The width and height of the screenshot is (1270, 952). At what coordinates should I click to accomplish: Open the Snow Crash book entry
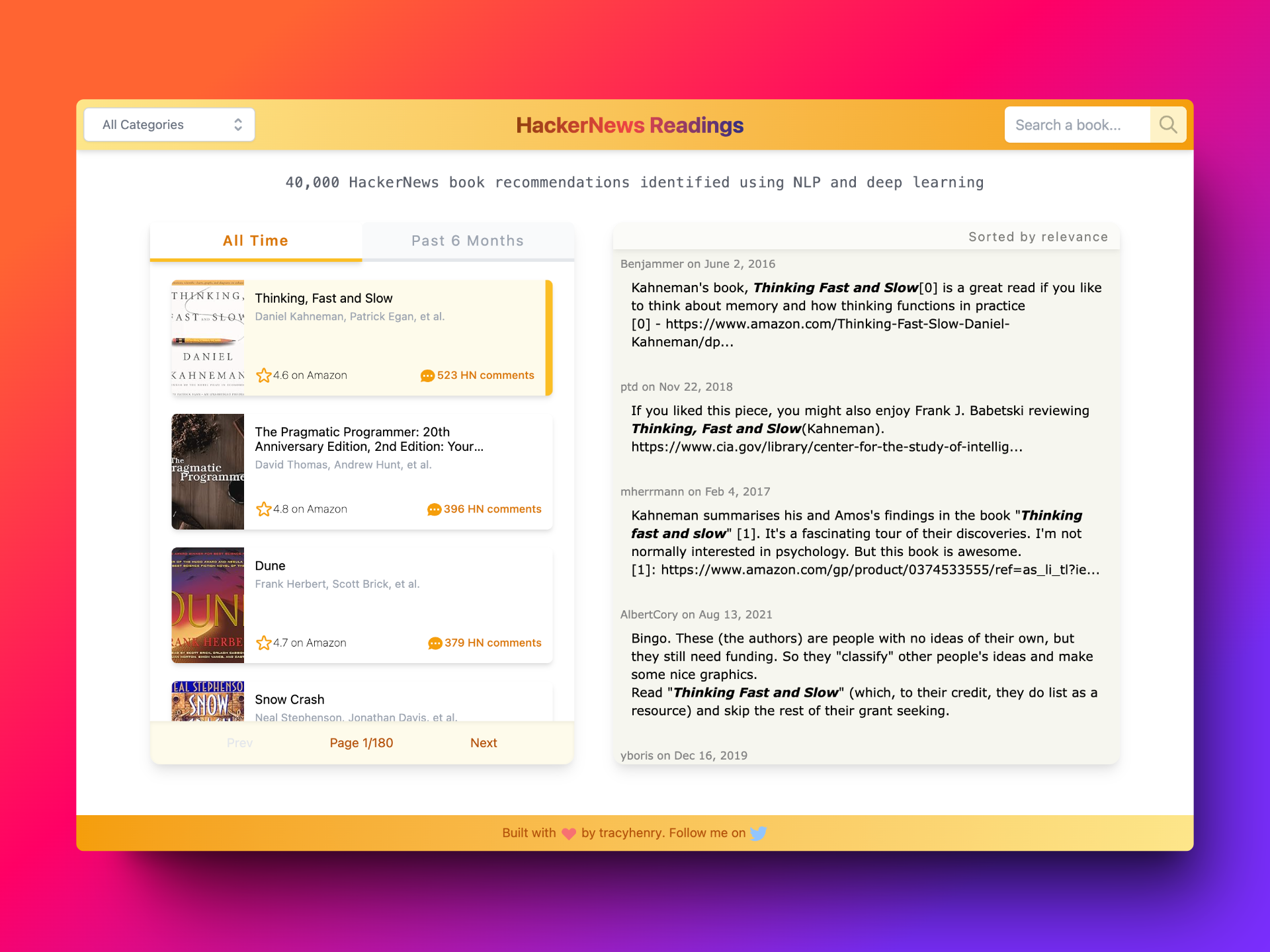pyautogui.click(x=289, y=699)
